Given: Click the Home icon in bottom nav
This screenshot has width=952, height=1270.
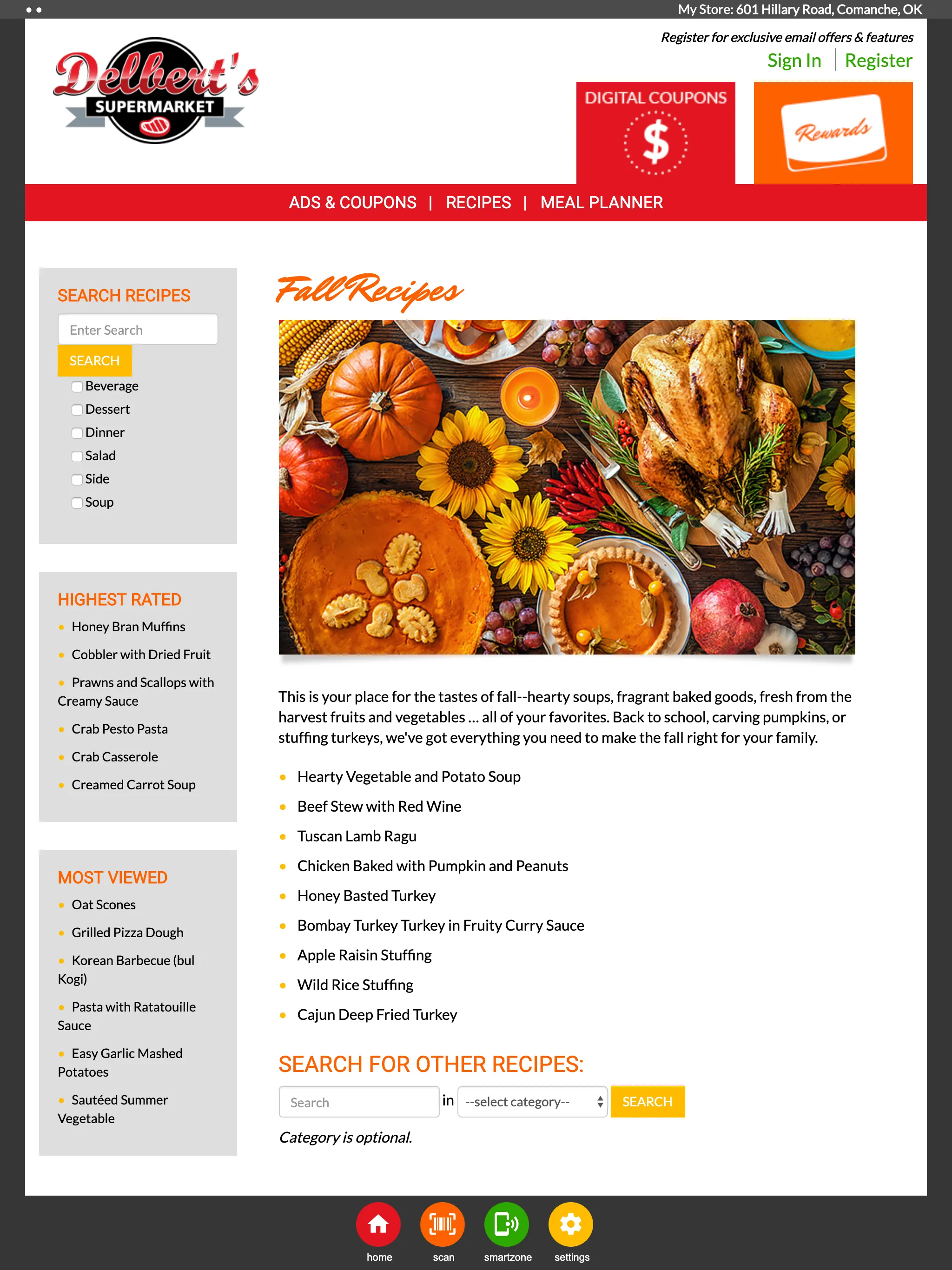Looking at the screenshot, I should [x=378, y=1223].
